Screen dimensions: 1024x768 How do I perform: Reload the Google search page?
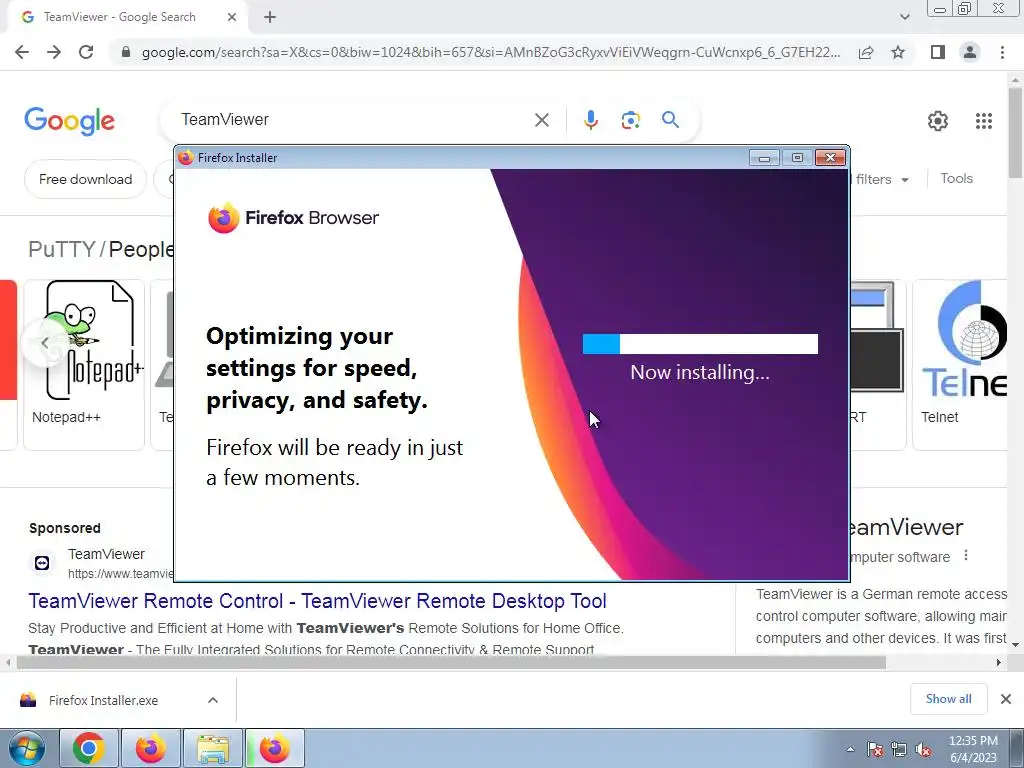point(86,52)
